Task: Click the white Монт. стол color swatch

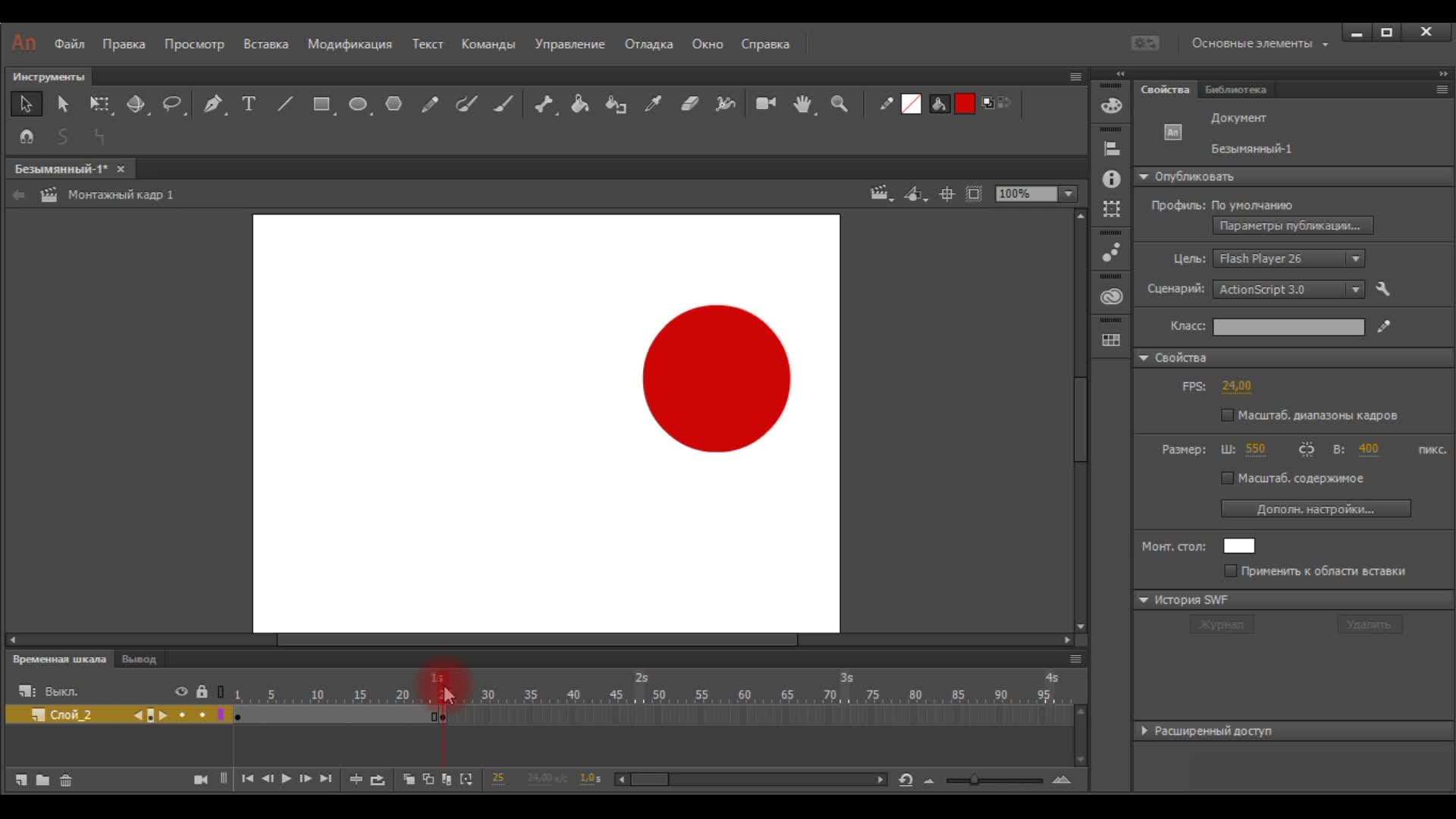Action: click(1239, 546)
